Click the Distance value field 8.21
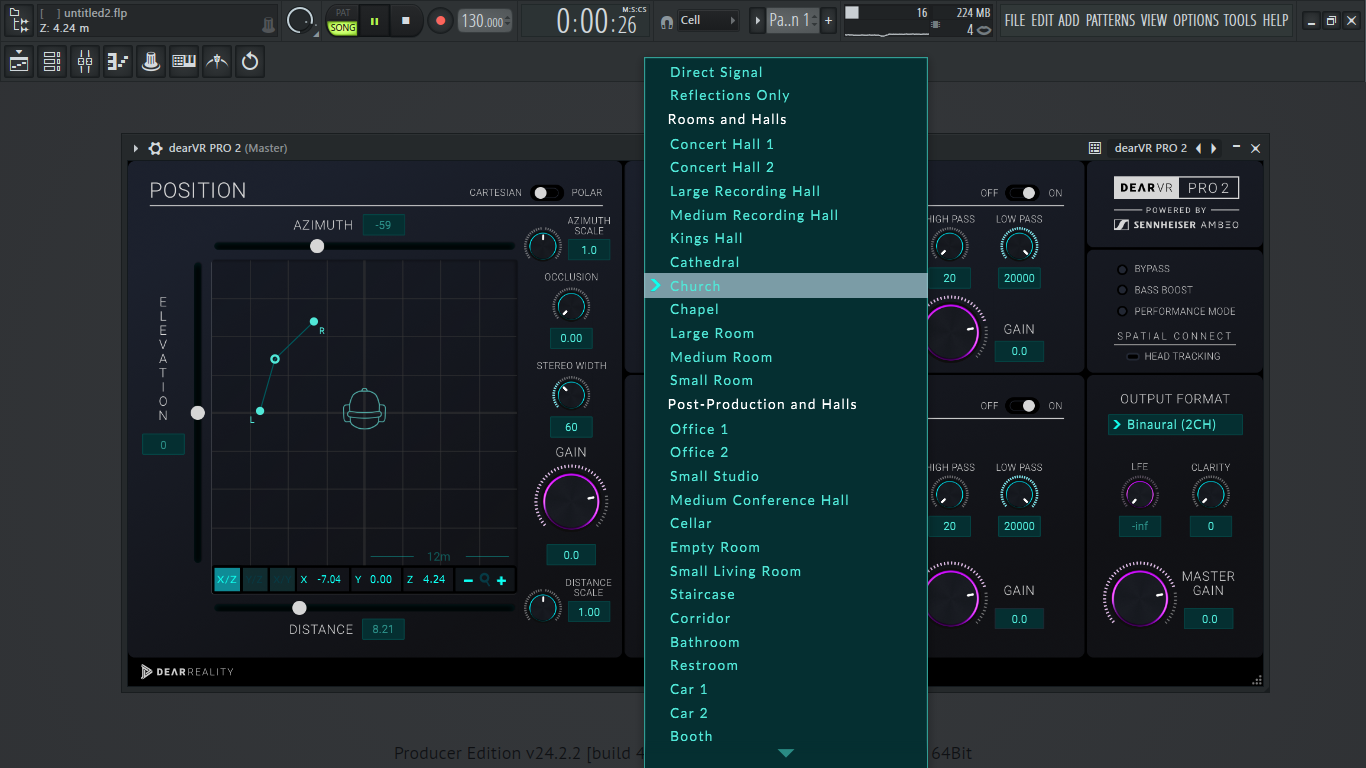 click(x=383, y=629)
